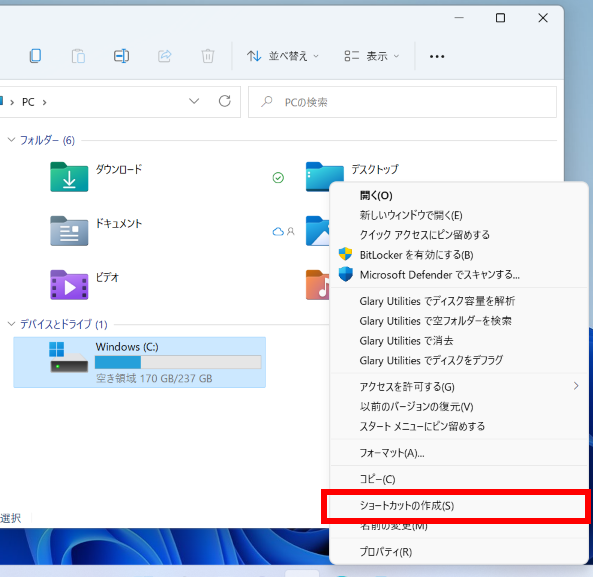Click the green sync status checkmark icon
This screenshot has width=593, height=577.
278,177
